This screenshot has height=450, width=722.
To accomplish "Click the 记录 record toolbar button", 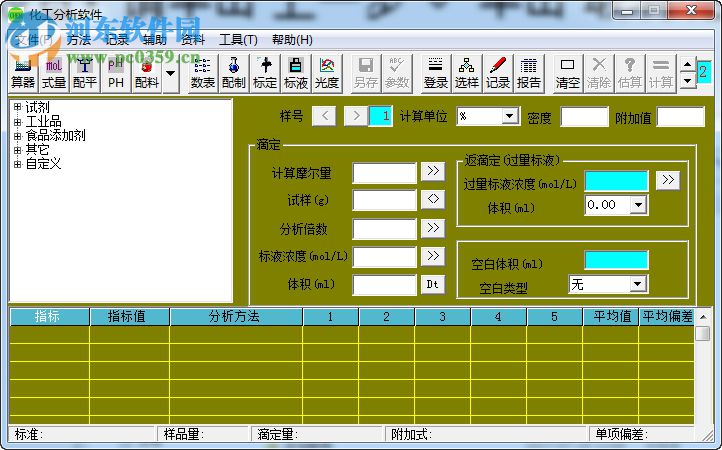I will [x=497, y=73].
